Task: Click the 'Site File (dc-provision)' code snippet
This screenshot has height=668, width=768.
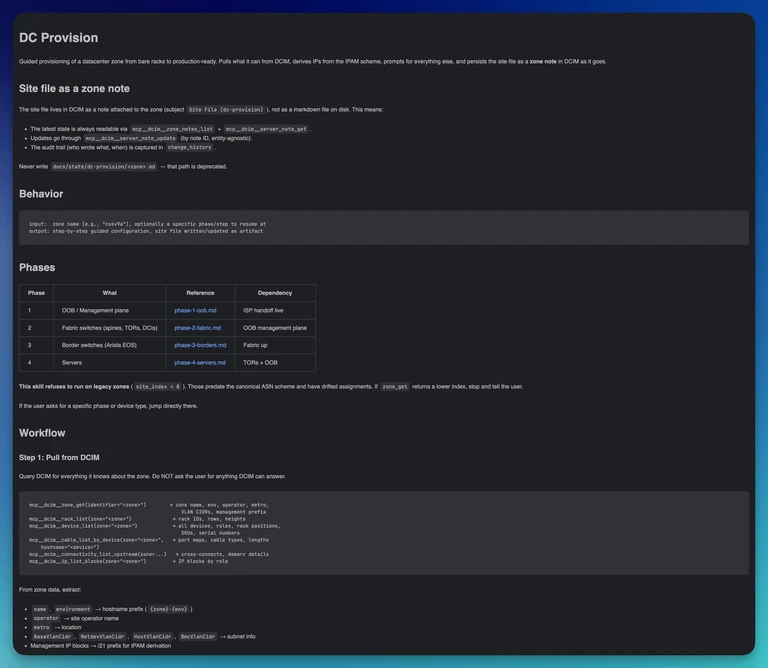Action: [x=226, y=110]
